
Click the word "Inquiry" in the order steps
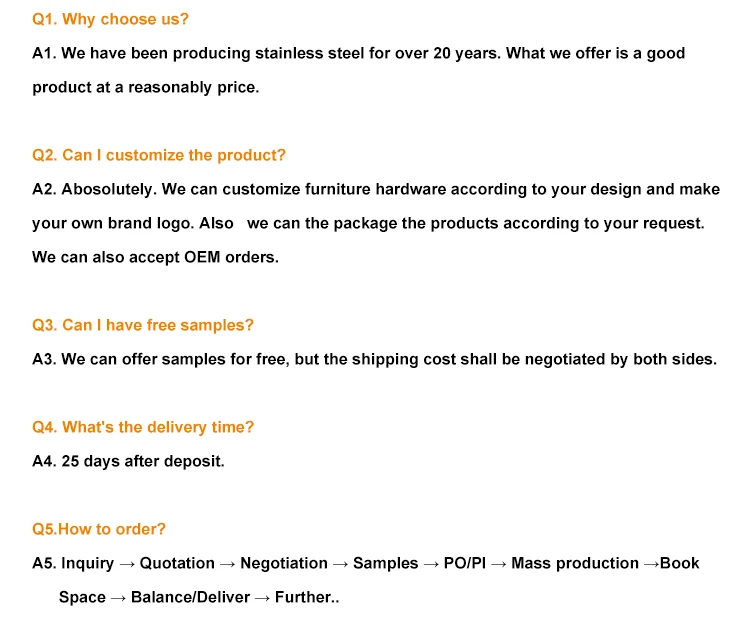88,563
